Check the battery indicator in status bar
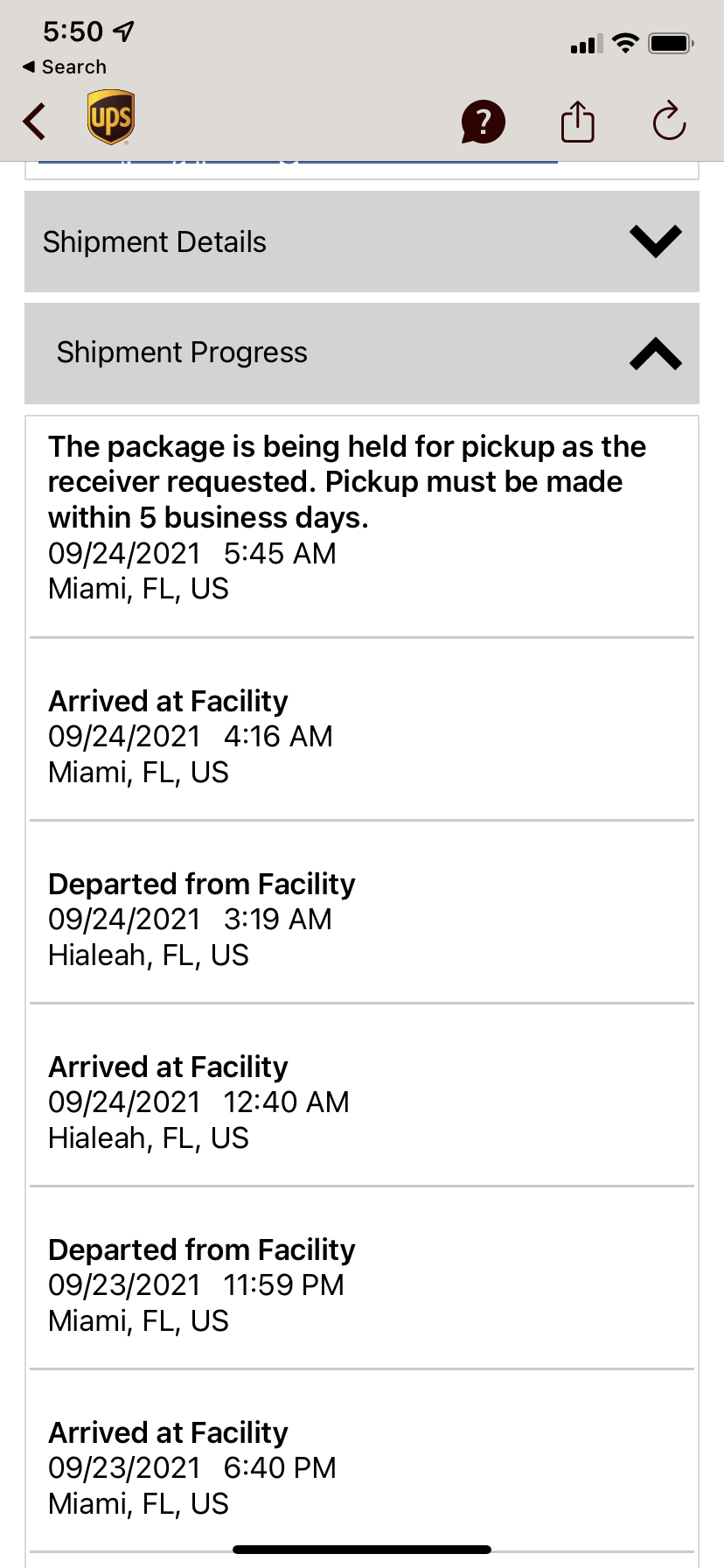 [x=671, y=43]
